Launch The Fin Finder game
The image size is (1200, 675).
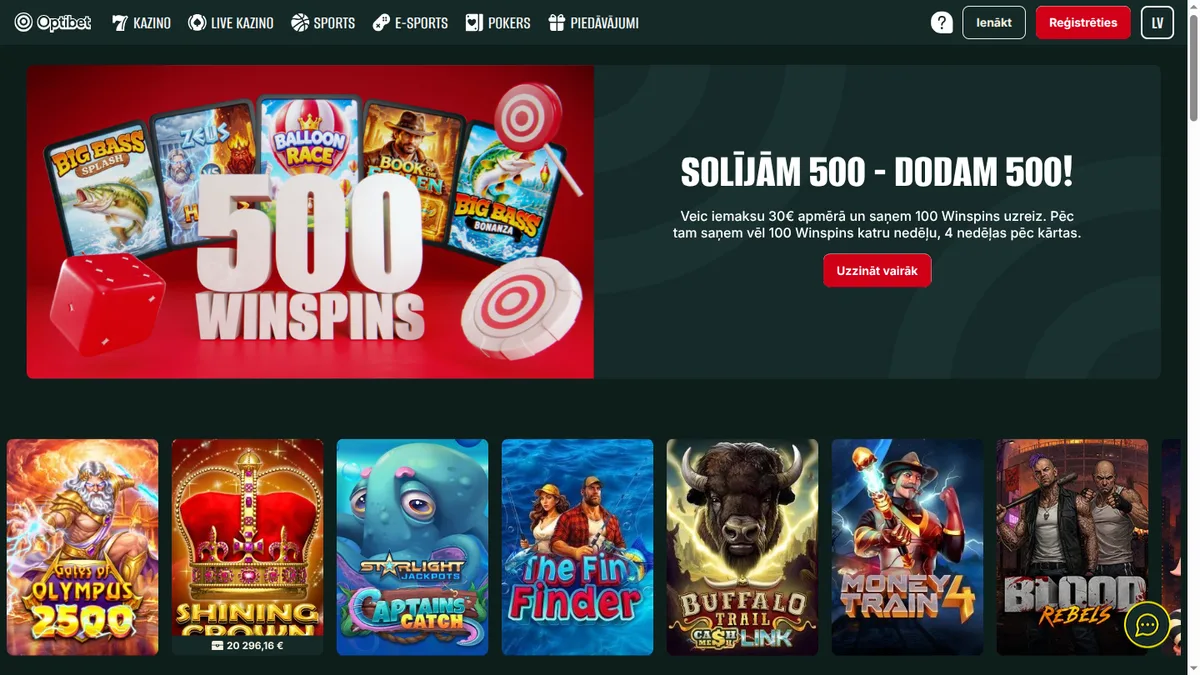click(x=577, y=547)
